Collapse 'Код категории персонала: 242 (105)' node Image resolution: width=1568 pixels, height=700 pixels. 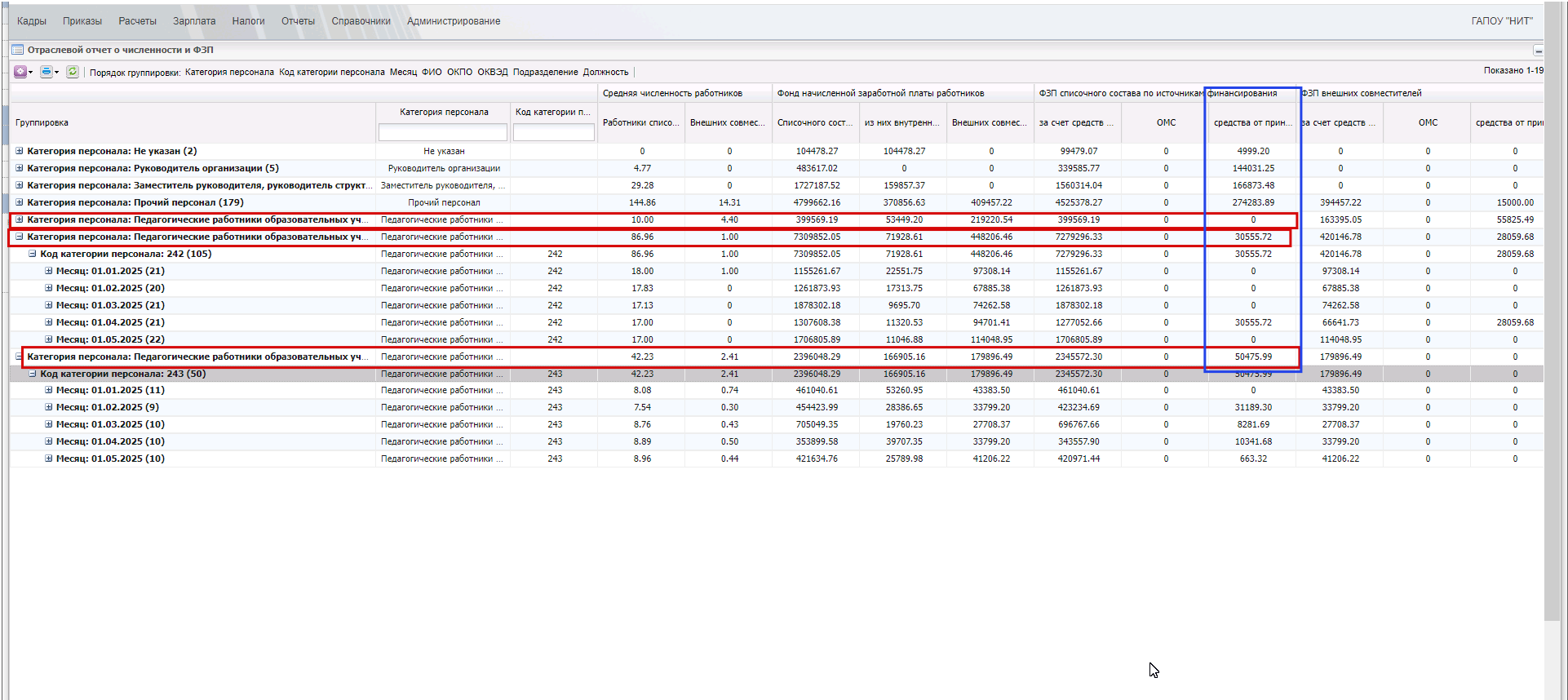[x=33, y=254]
